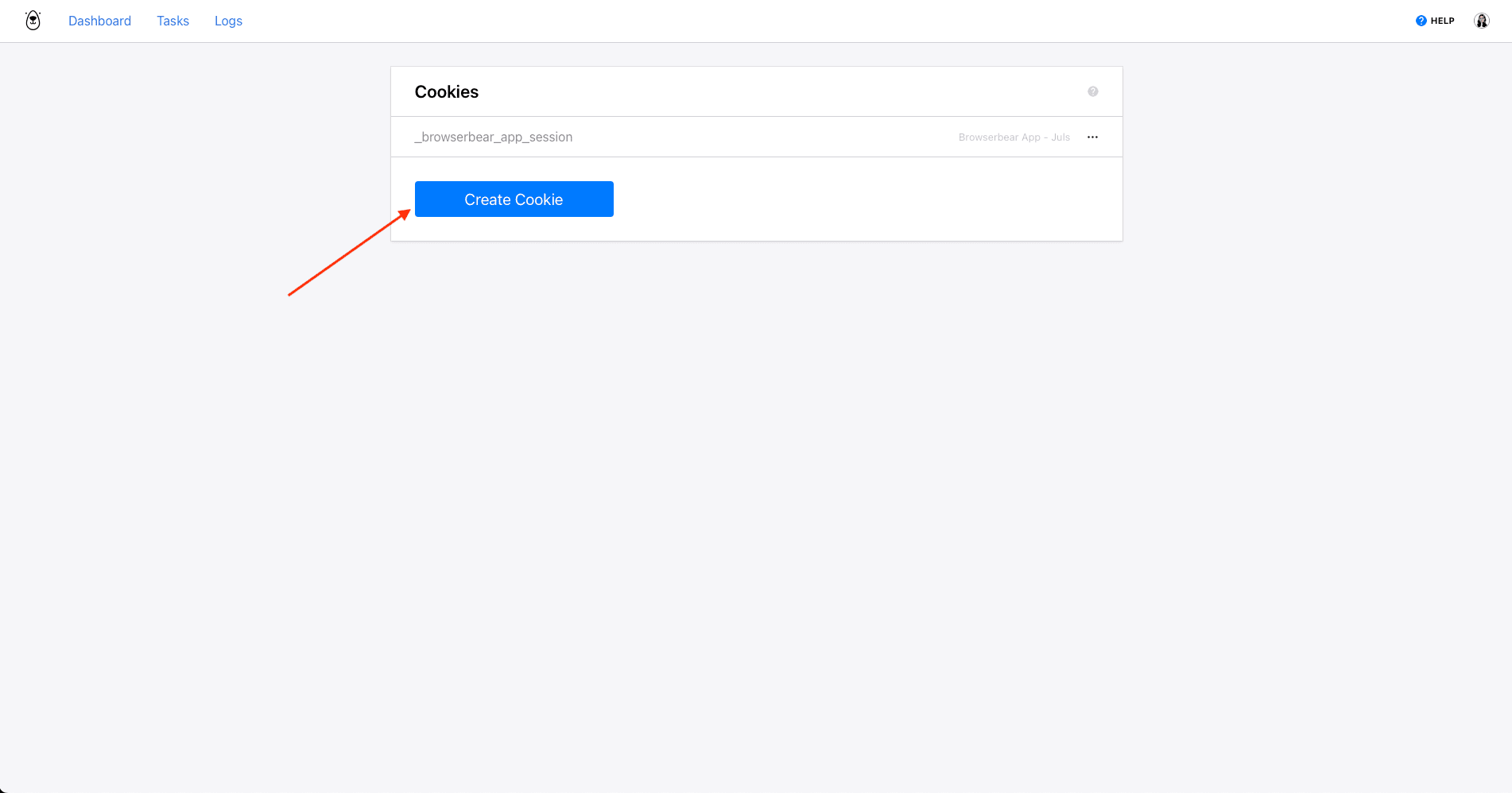Open the Logs page
This screenshot has width=1512, height=793.
(228, 21)
